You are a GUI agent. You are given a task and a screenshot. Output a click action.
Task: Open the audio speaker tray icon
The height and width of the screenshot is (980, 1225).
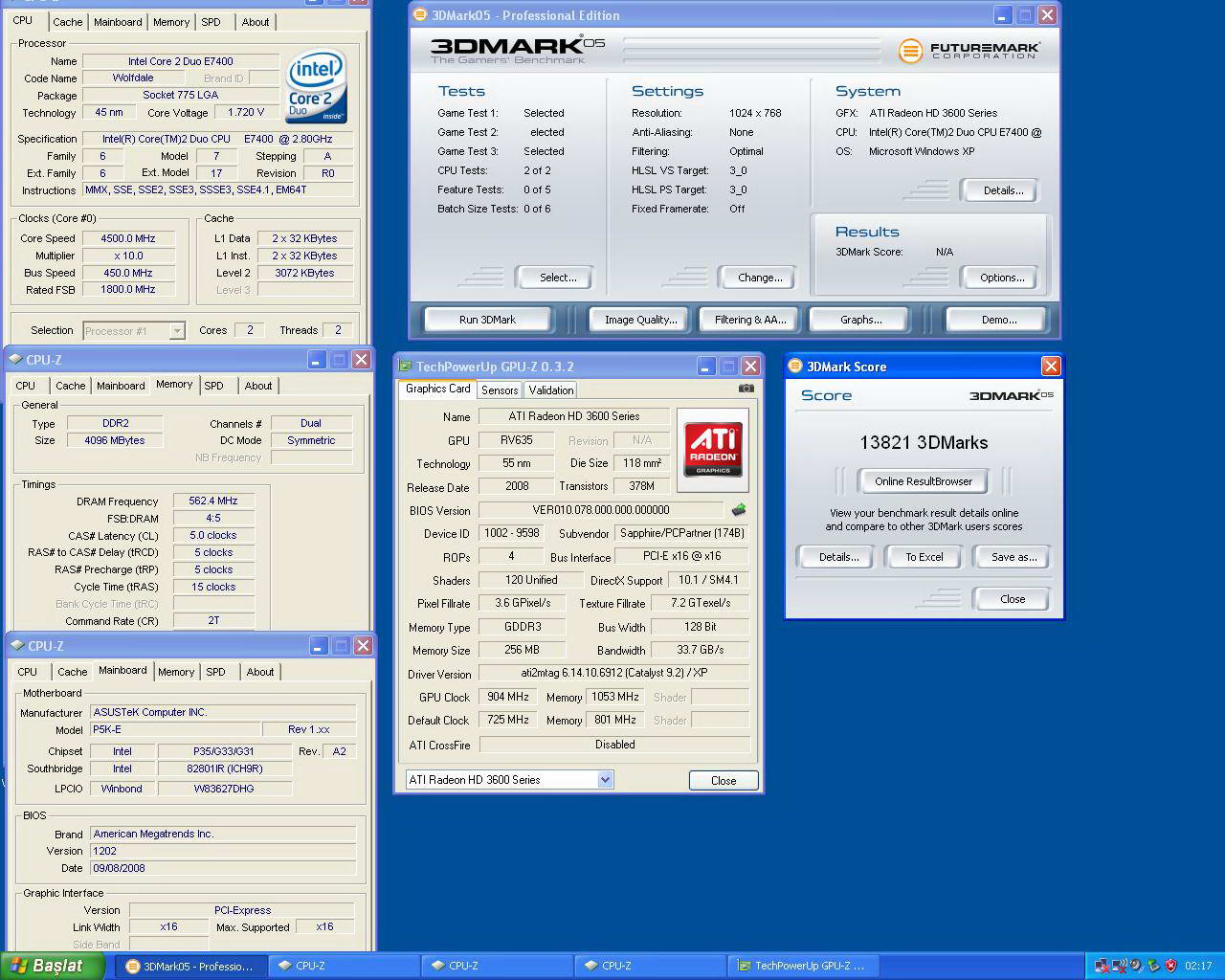point(1136,966)
